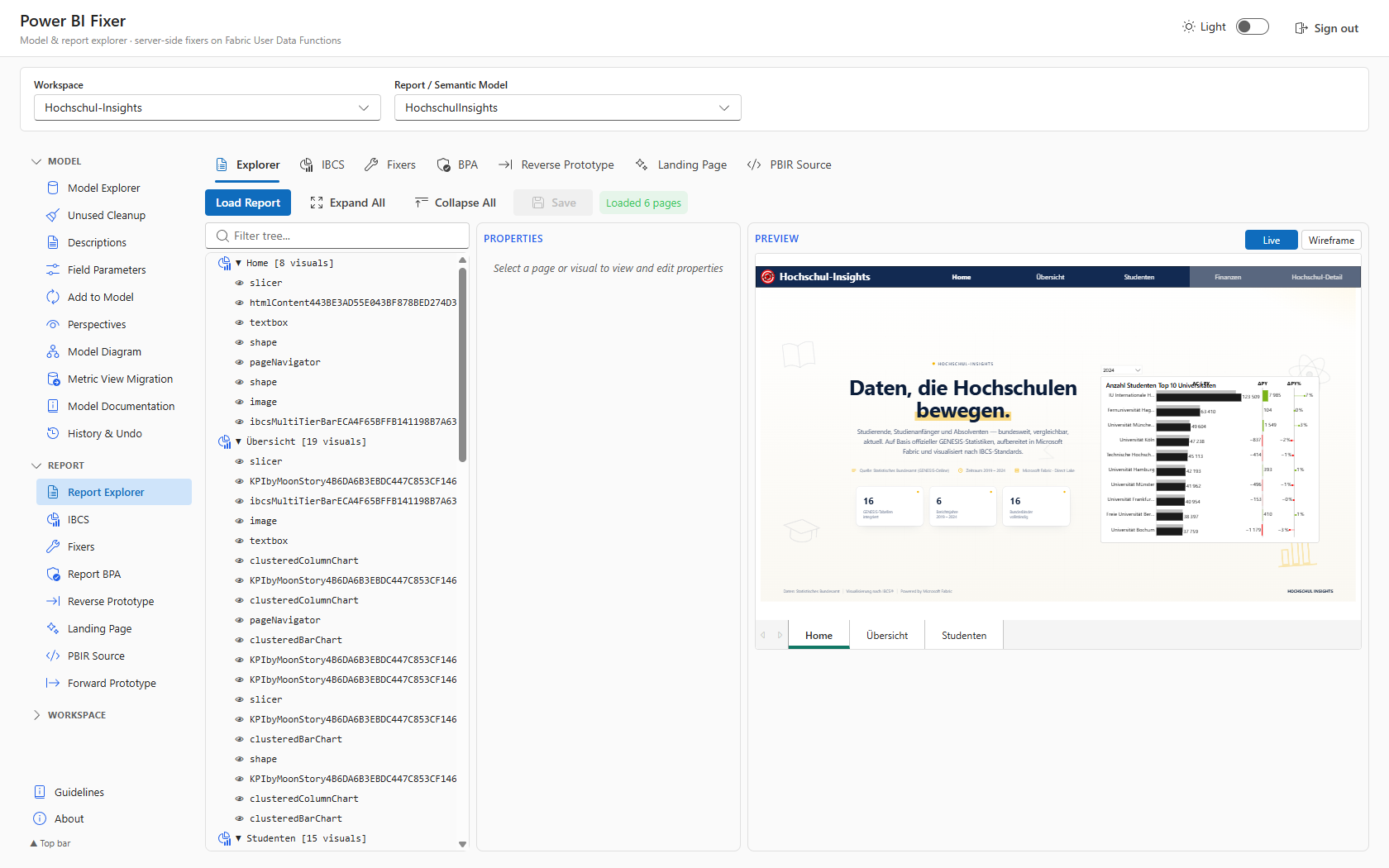Image resolution: width=1389 pixels, height=868 pixels.
Task: Select the Übersicht preview page tab
Action: [887, 635]
